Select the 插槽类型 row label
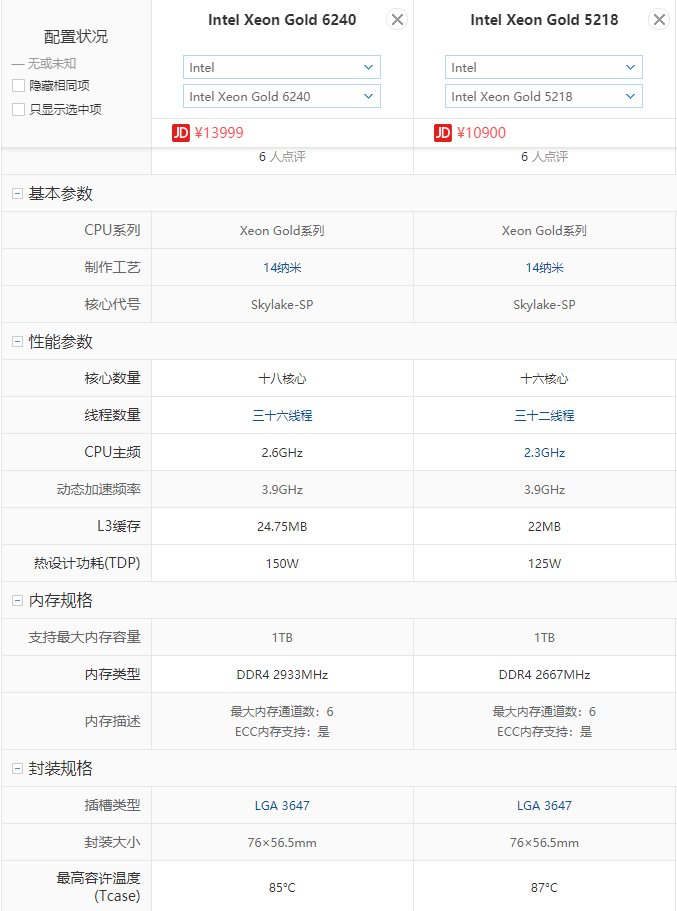Image resolution: width=677 pixels, height=911 pixels. point(112,805)
